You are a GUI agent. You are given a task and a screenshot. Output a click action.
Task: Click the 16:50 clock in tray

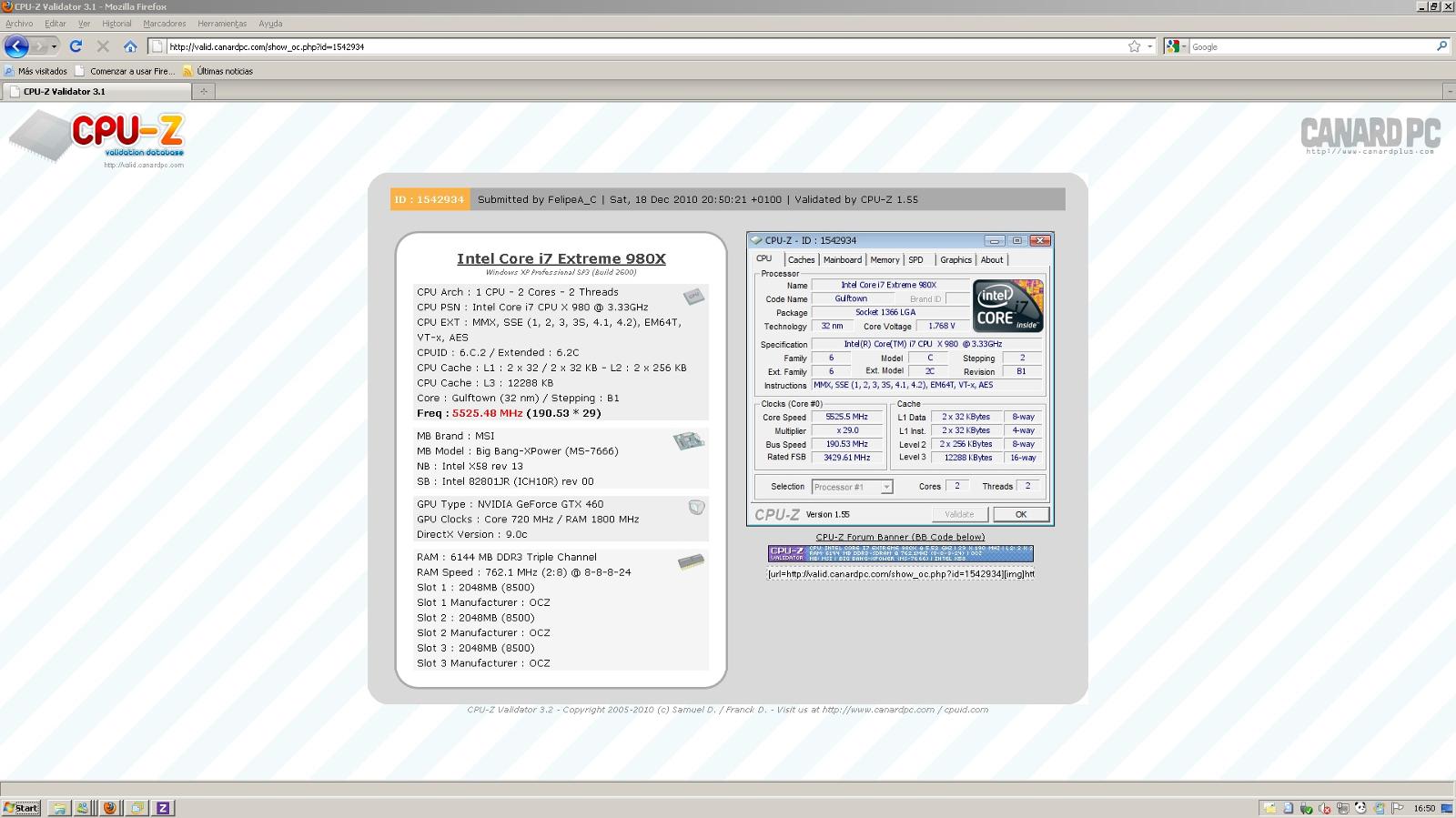pyautogui.click(x=1424, y=808)
